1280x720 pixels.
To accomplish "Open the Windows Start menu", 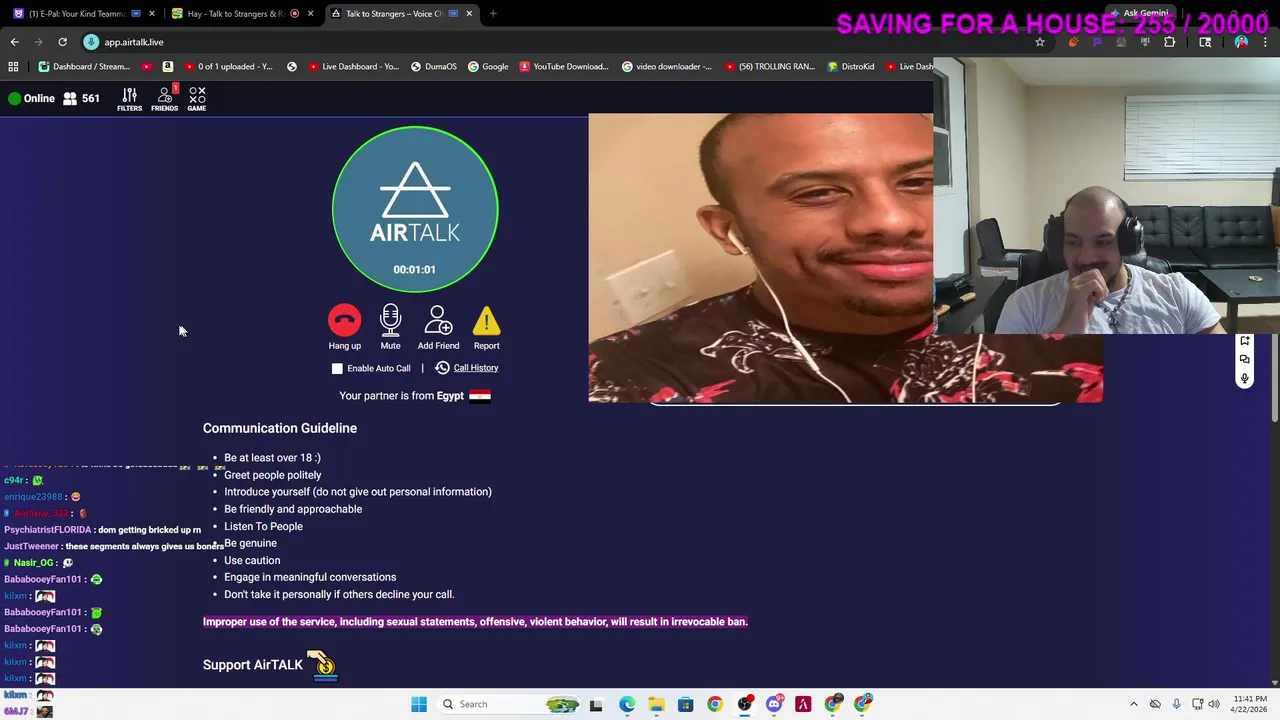I will click(x=419, y=704).
